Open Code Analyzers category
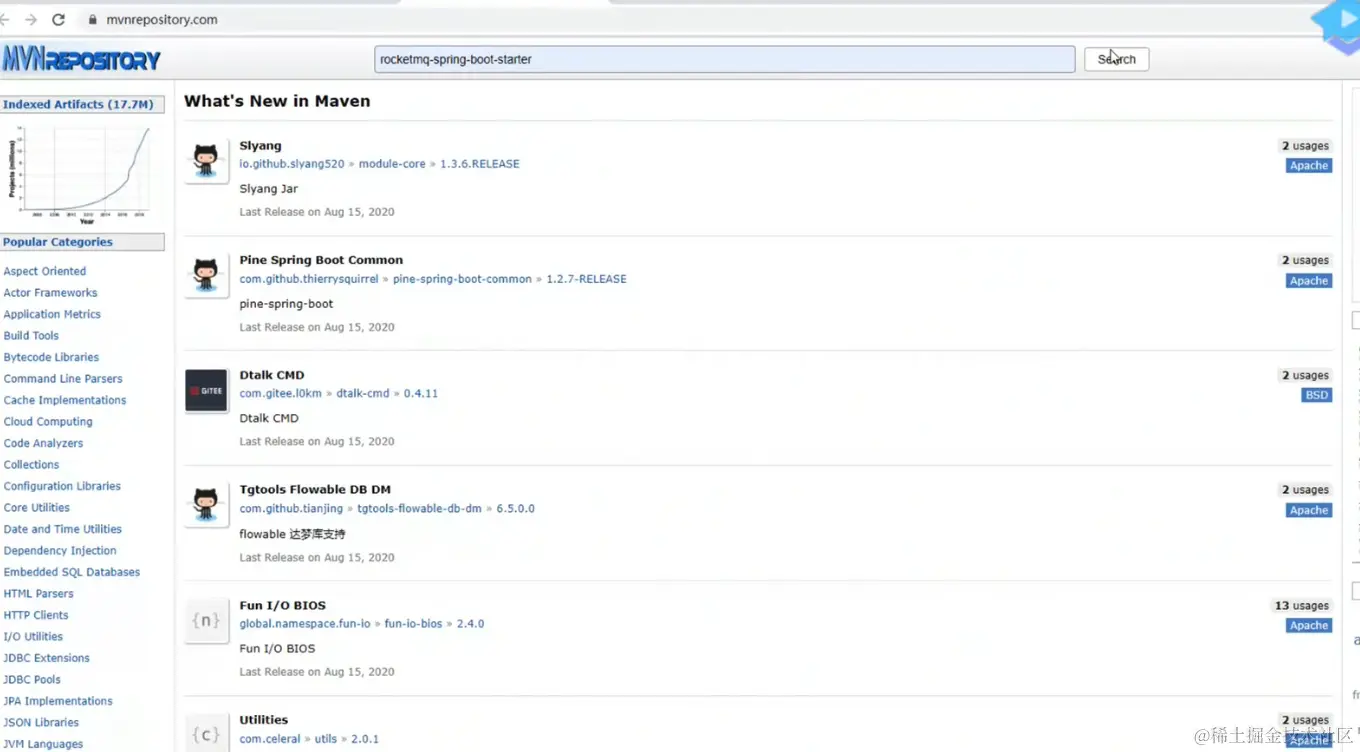The height and width of the screenshot is (752, 1360). point(43,443)
